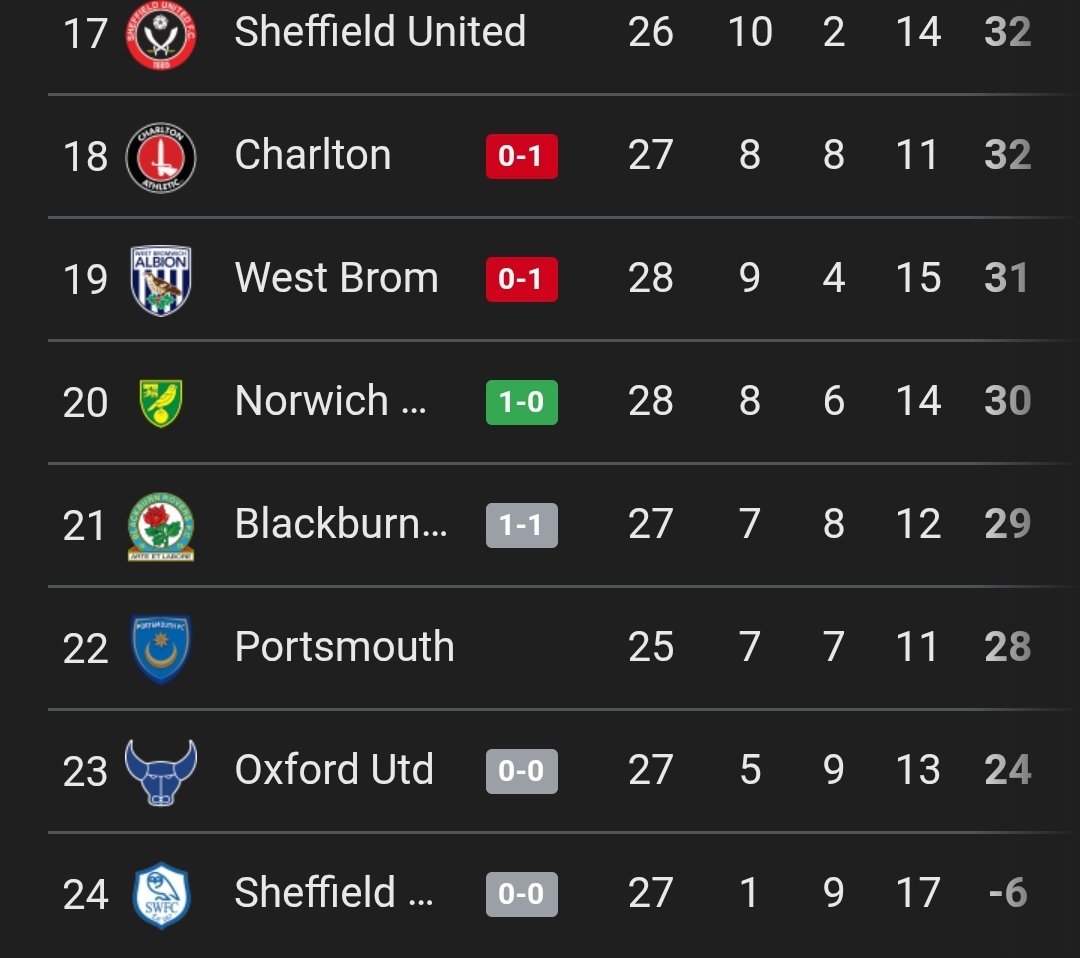Select the Norwich City canary crest

161,402
